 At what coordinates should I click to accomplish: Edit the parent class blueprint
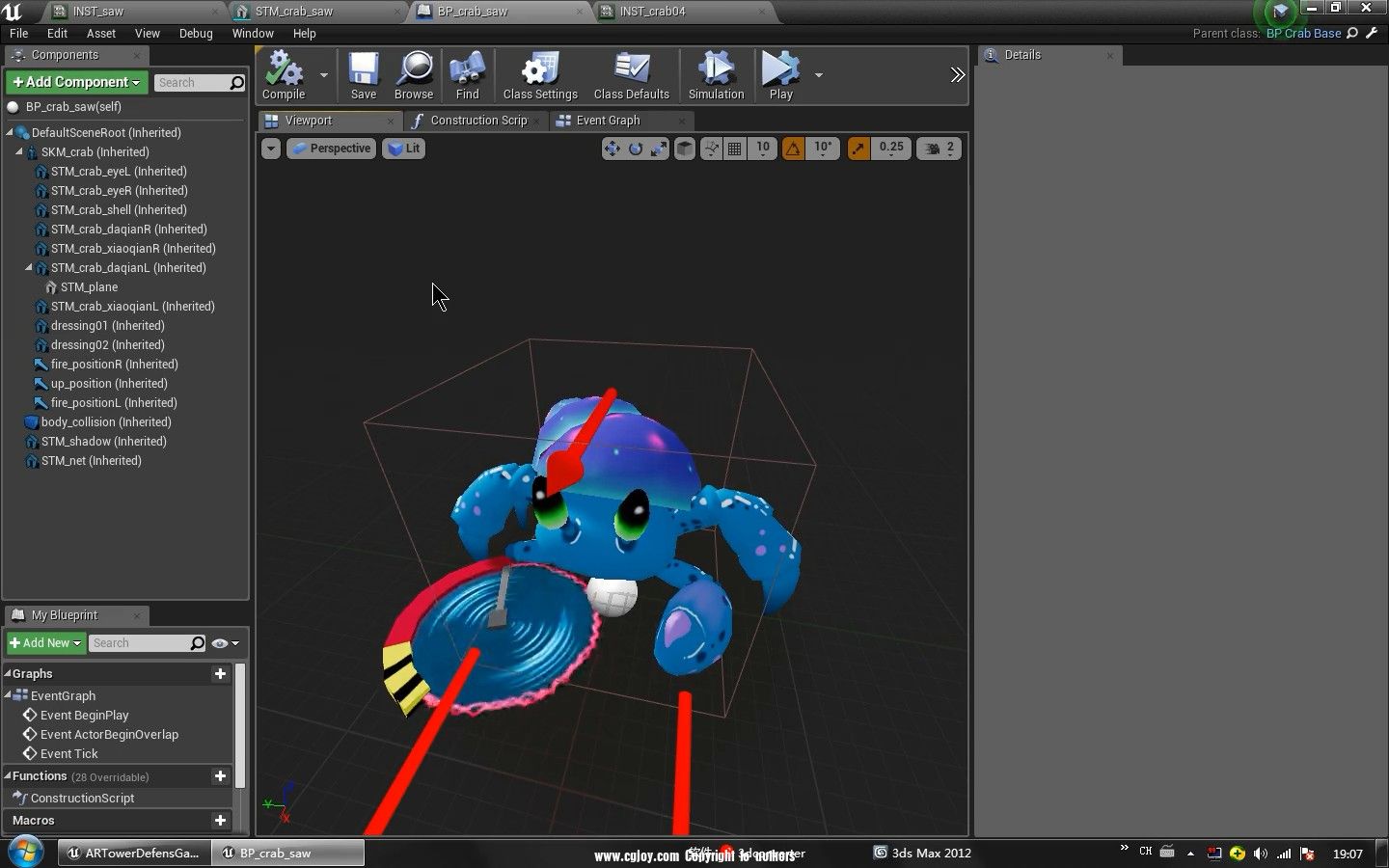coord(1372,33)
